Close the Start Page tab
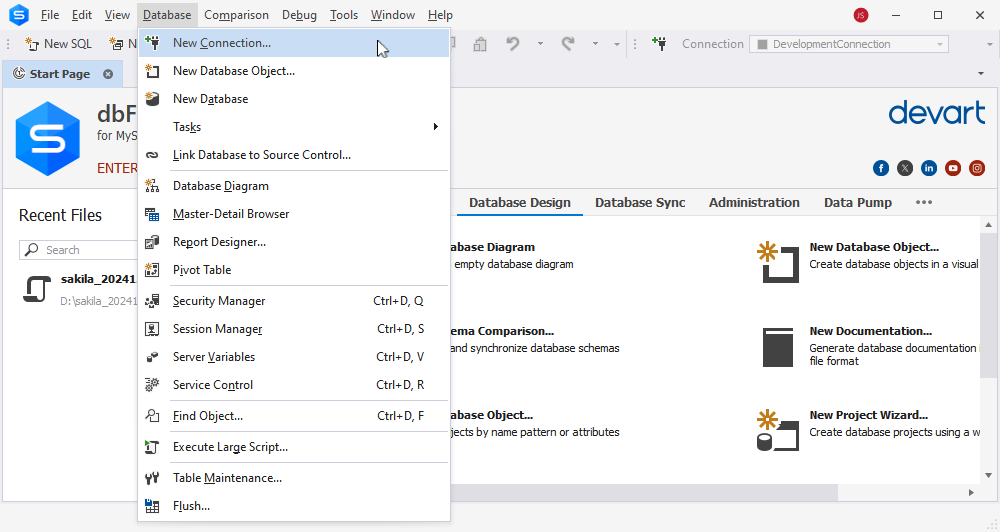1000x532 pixels. tap(108, 74)
